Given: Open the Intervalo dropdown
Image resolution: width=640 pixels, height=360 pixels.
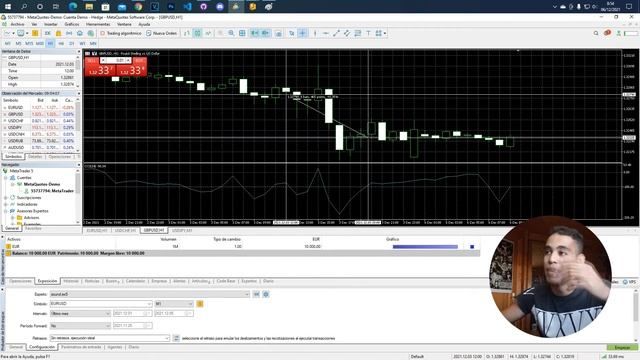Looking at the screenshot, I should click(108, 313).
